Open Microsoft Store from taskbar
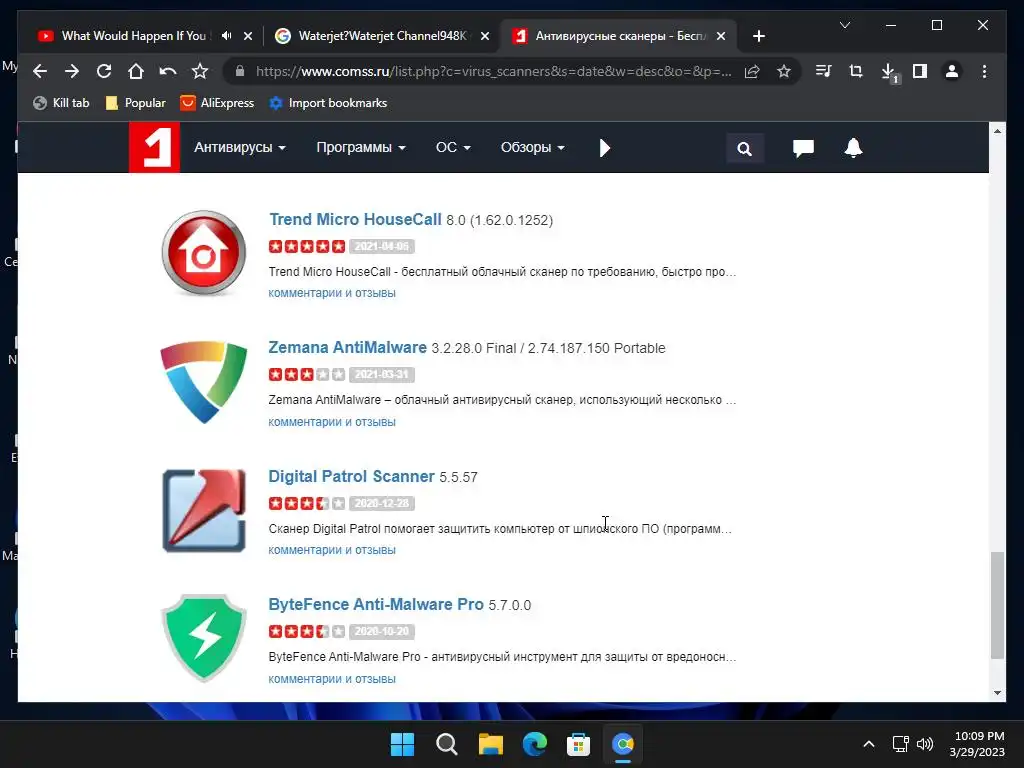Image resolution: width=1024 pixels, height=768 pixels. point(578,744)
